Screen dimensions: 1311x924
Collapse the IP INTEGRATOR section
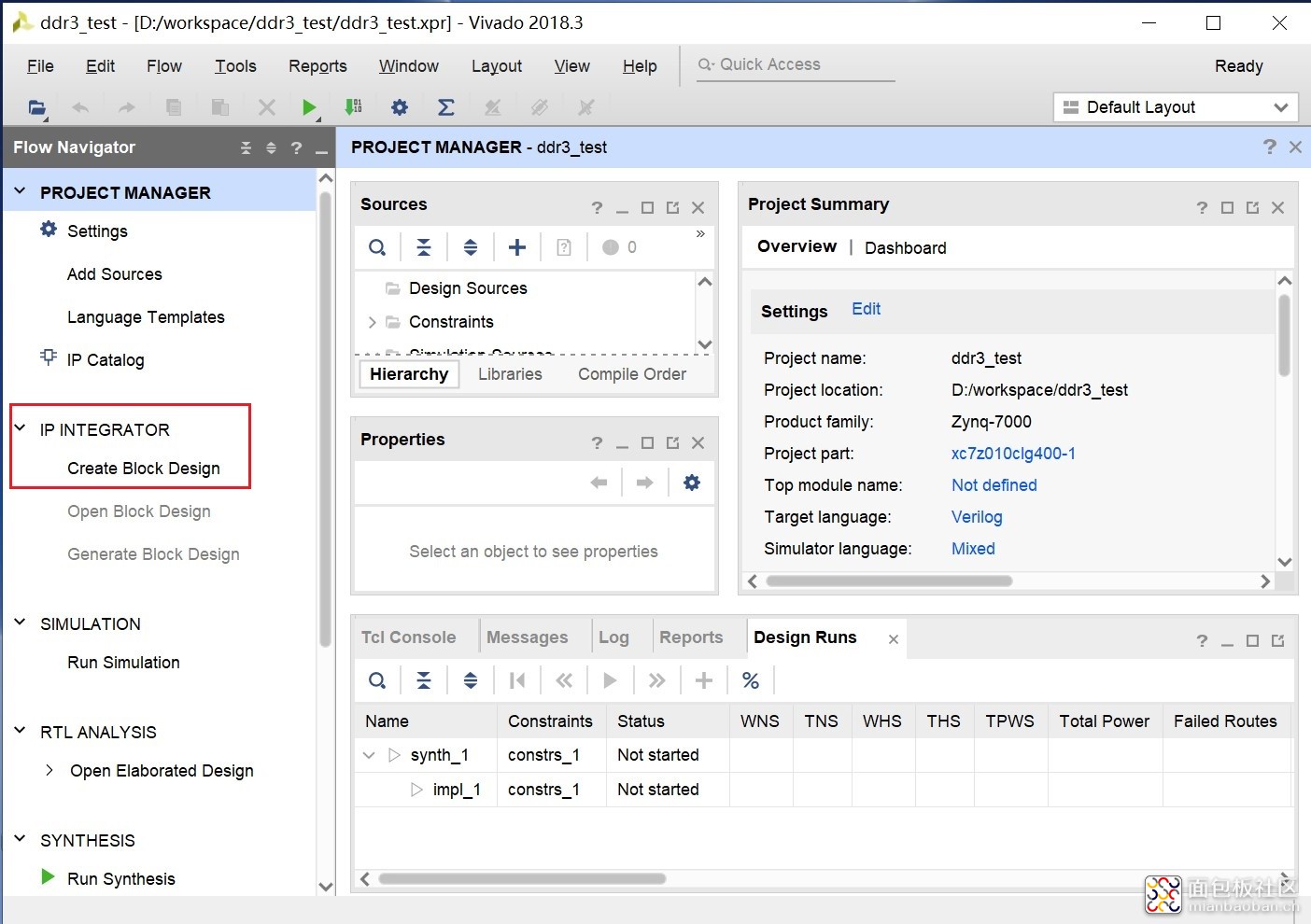coord(20,428)
